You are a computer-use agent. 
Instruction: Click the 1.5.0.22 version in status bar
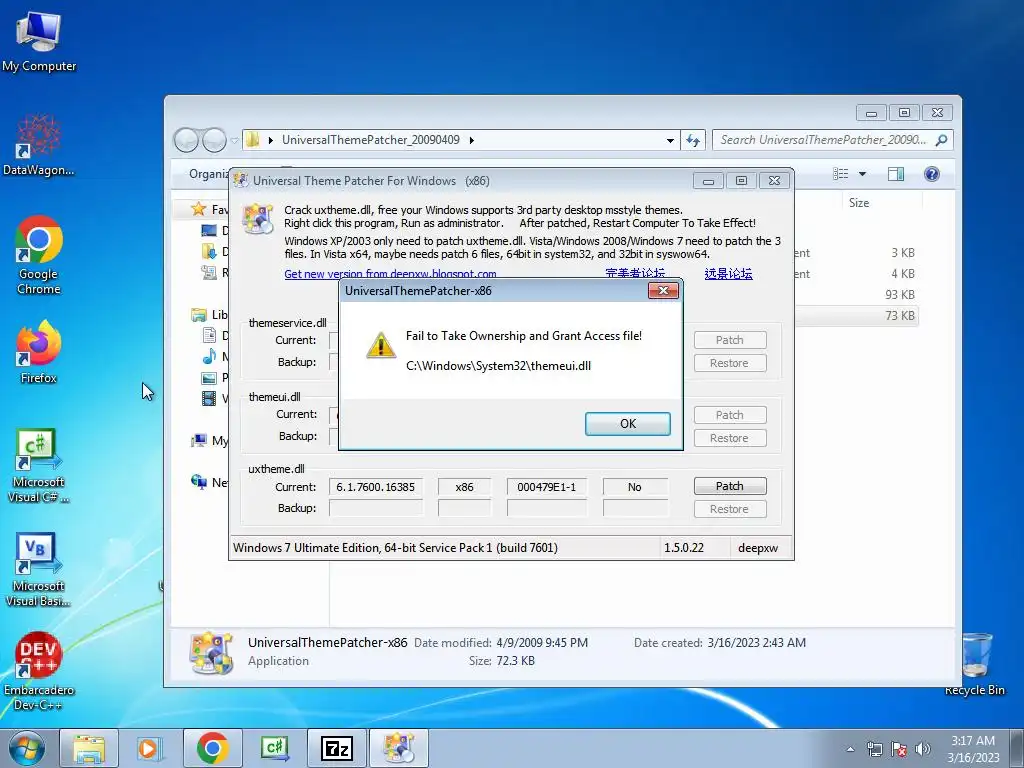pyautogui.click(x=684, y=548)
